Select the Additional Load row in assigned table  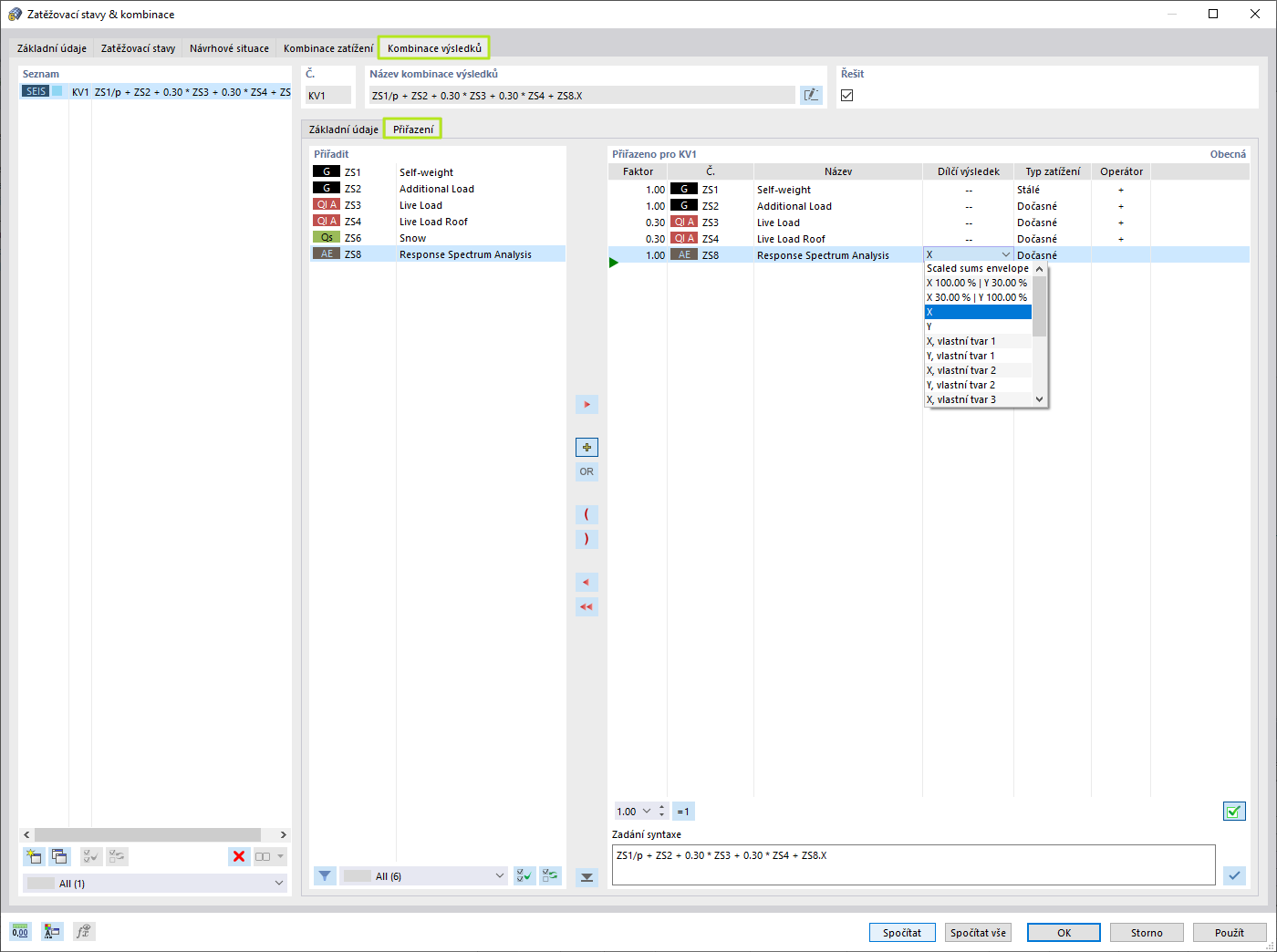click(x=929, y=206)
